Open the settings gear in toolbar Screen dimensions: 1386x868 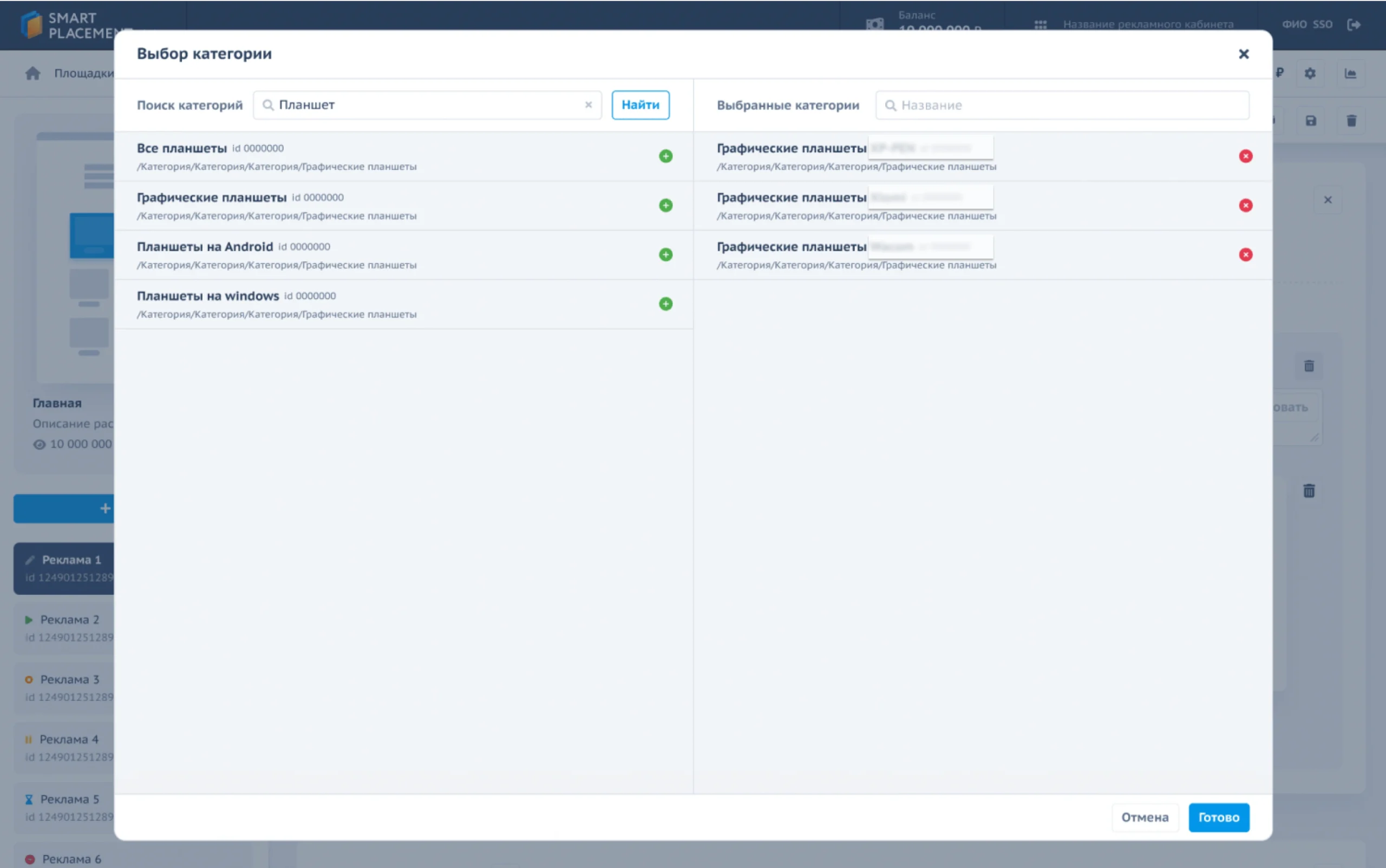(1310, 74)
